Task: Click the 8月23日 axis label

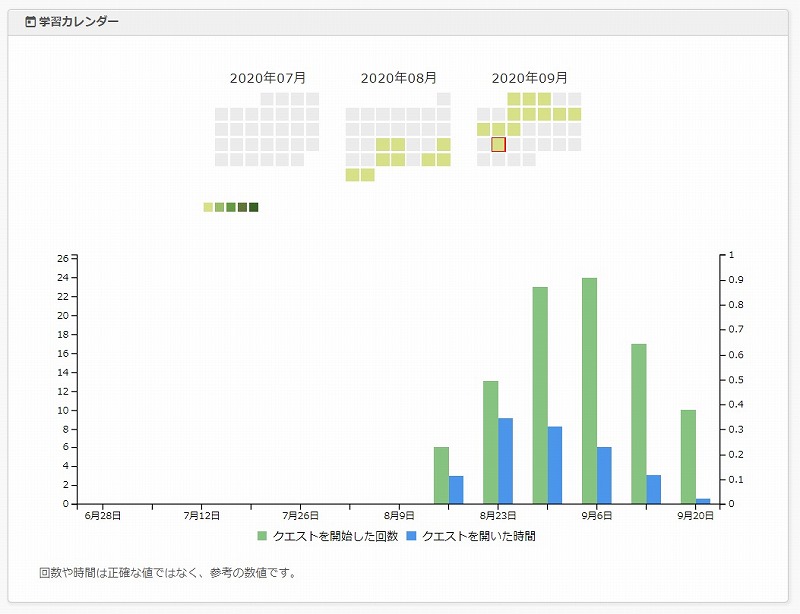Action: click(497, 516)
